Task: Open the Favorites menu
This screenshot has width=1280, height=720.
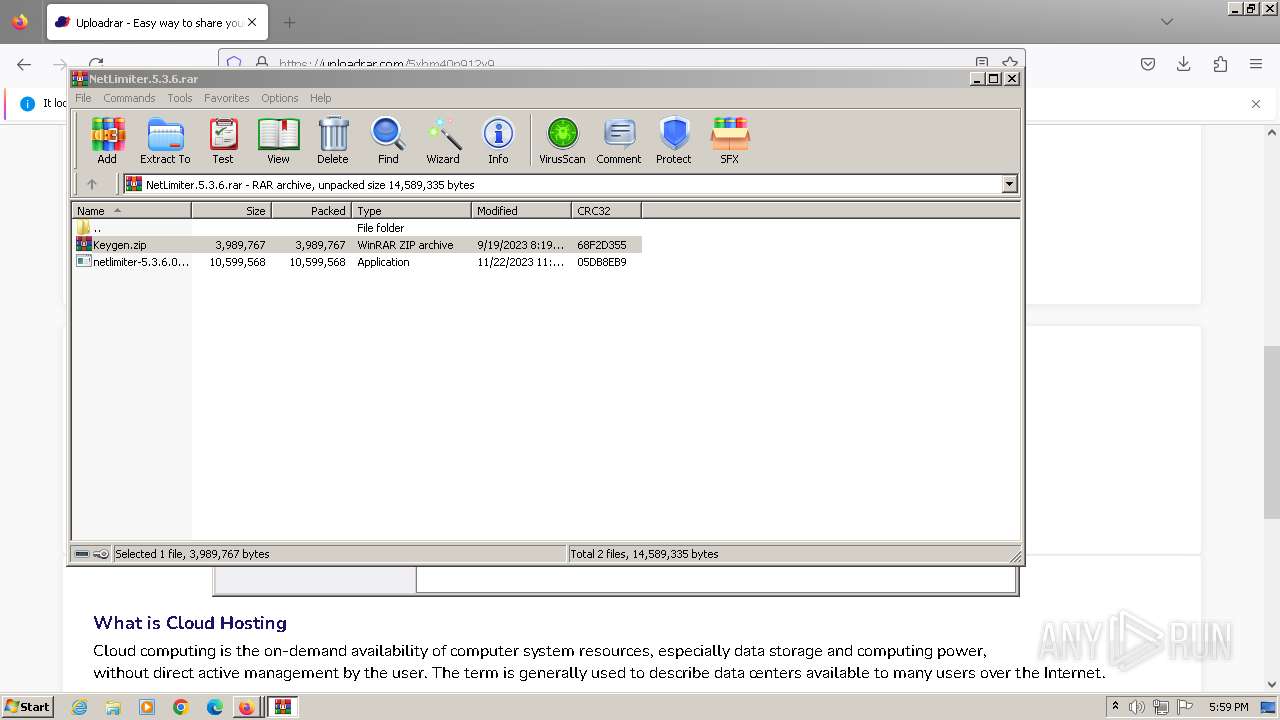Action: click(x=227, y=98)
